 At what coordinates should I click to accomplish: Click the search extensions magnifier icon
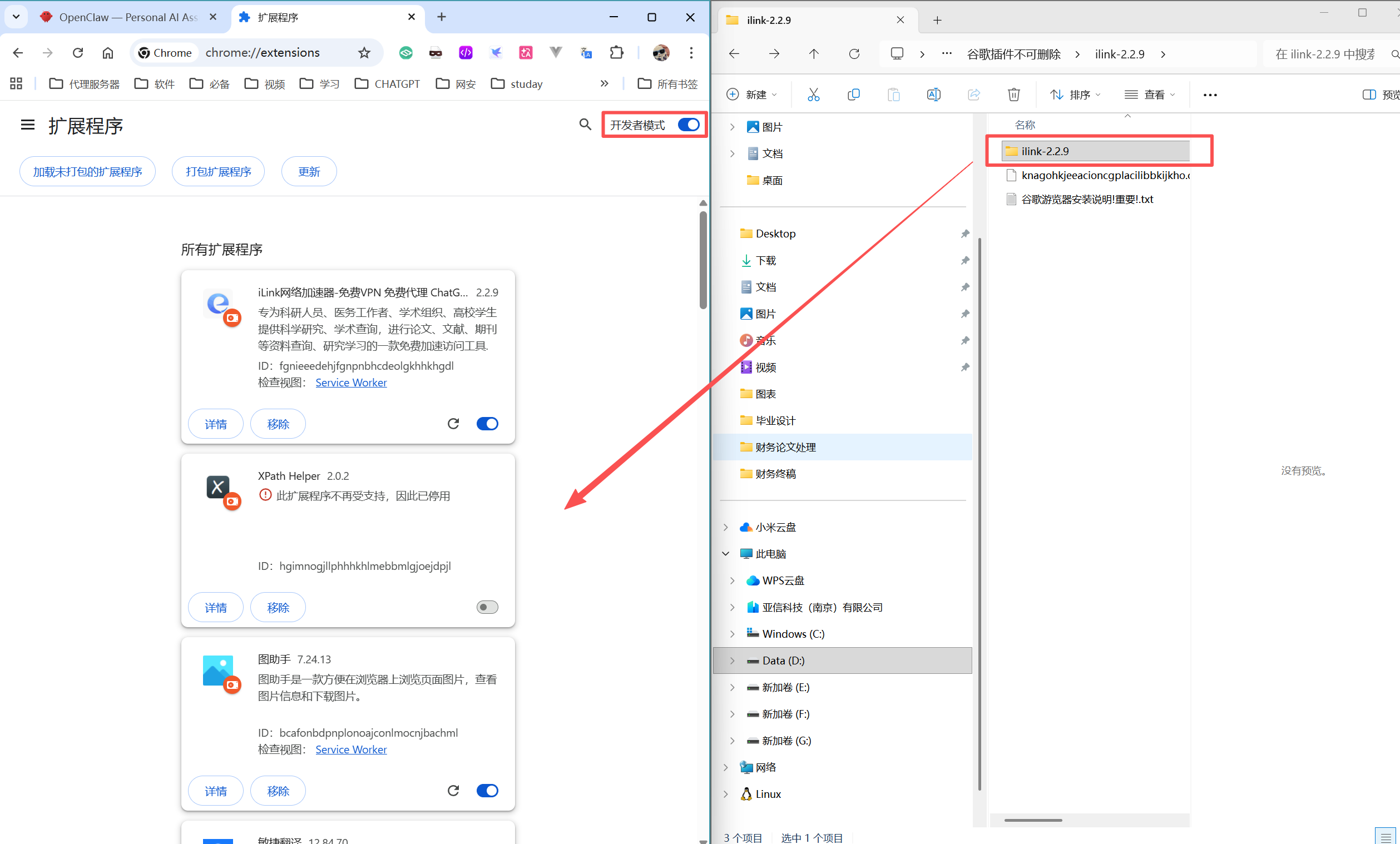click(x=585, y=125)
